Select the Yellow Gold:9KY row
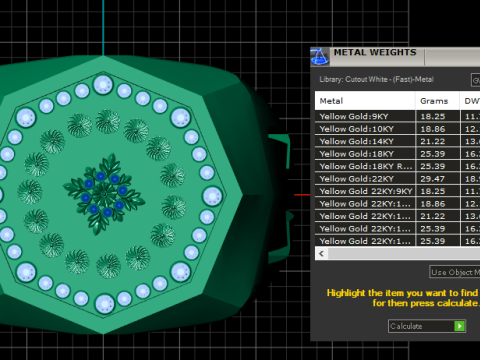Screen dimensions: 480x360 [397, 116]
